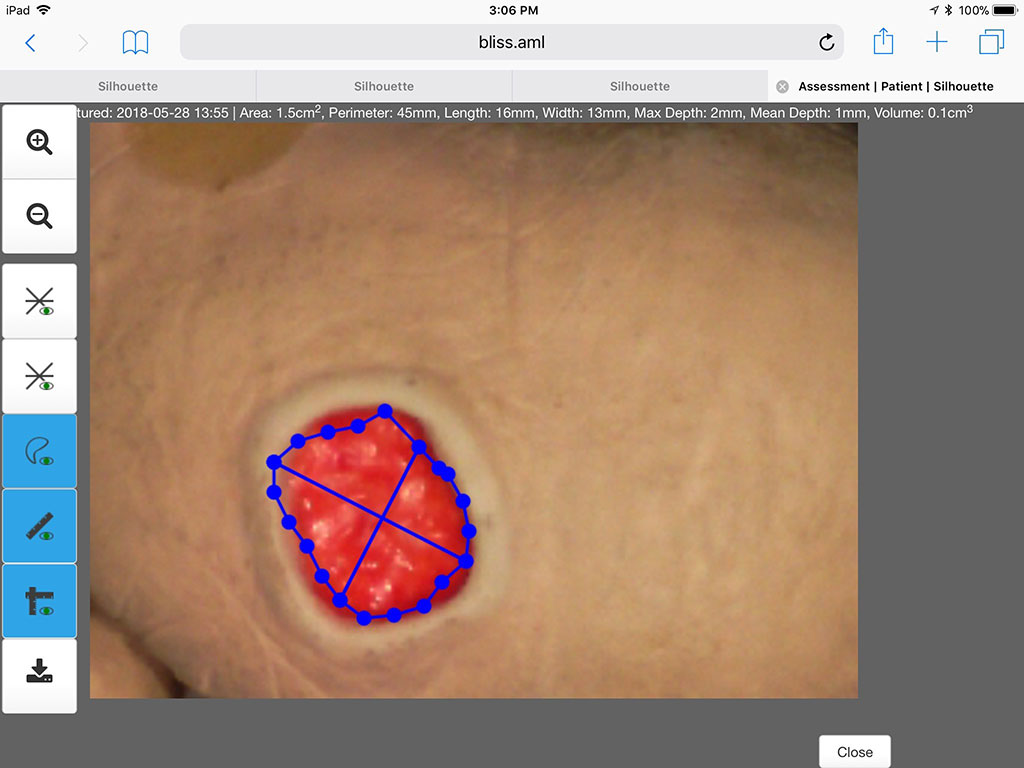Reload the page with refresh icon
This screenshot has height=768, width=1024.
[827, 42]
